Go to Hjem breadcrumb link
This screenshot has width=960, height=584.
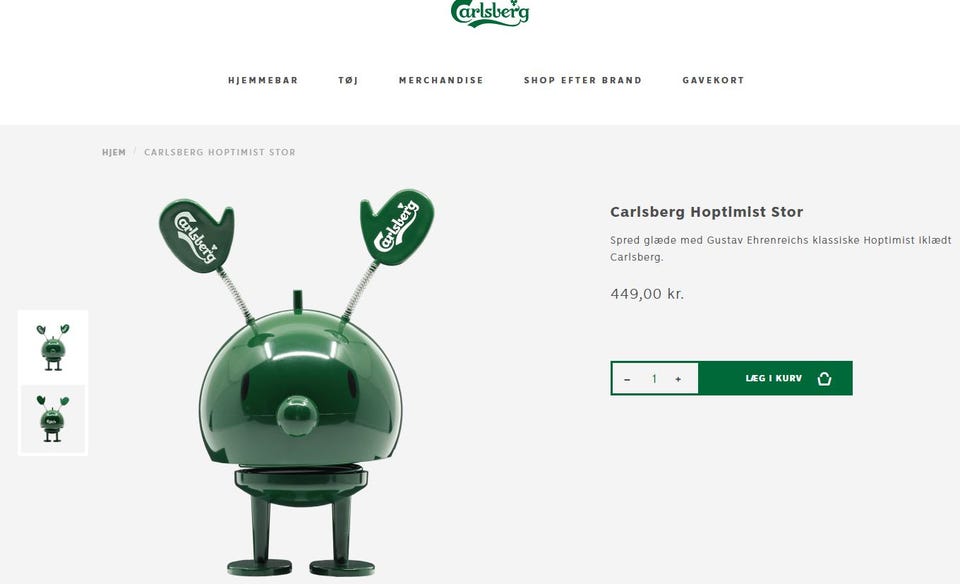tap(114, 152)
